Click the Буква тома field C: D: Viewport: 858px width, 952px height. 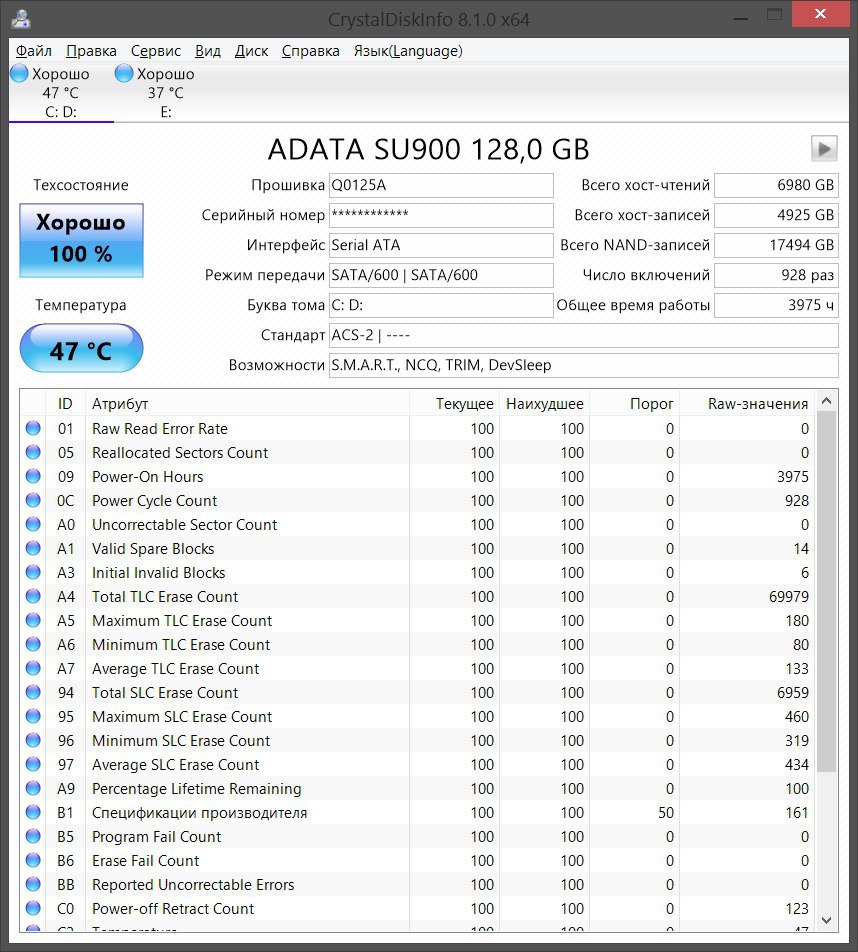(x=441, y=305)
